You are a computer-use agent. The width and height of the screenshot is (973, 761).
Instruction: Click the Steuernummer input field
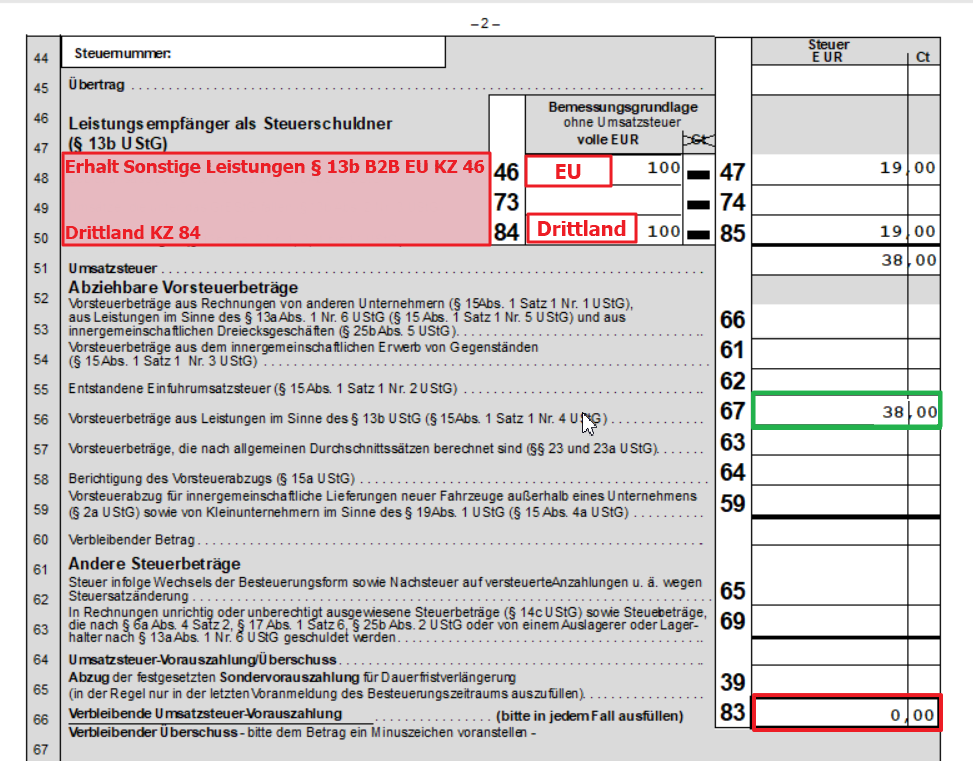tap(253, 52)
